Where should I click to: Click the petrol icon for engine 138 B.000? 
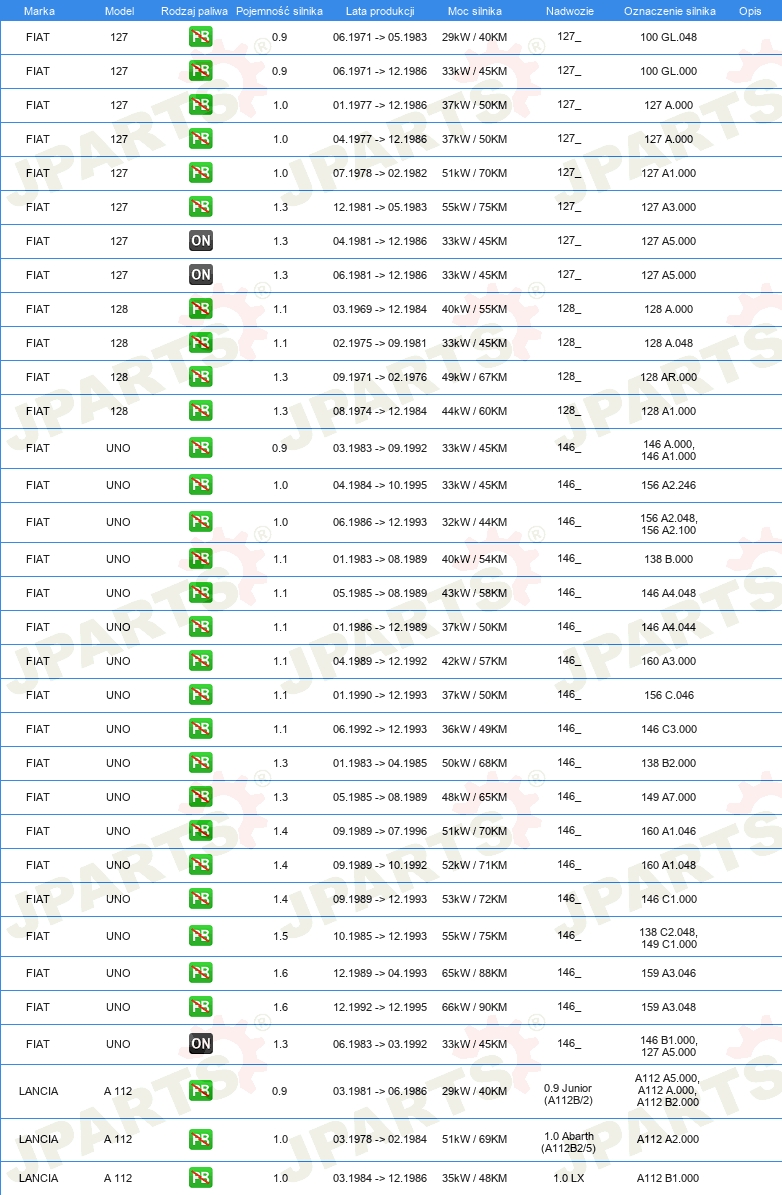pos(200,559)
